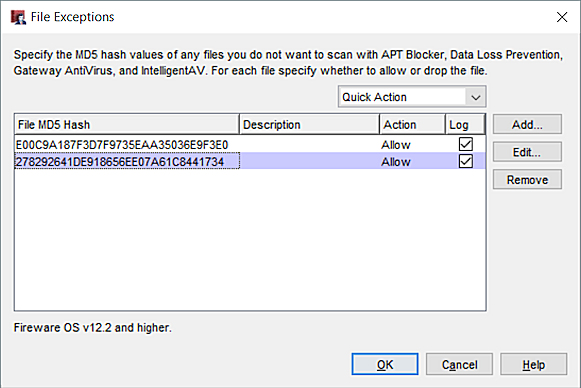
Task: Click the Log column header
Action: [x=465, y=125]
